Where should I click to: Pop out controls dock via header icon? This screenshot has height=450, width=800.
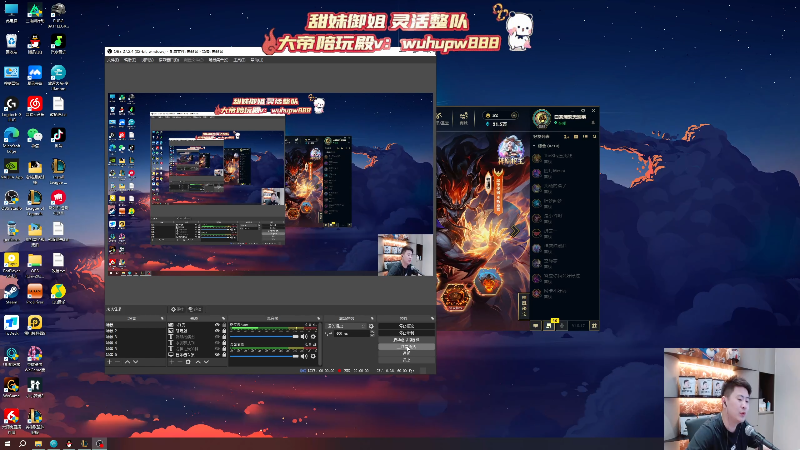point(432,318)
